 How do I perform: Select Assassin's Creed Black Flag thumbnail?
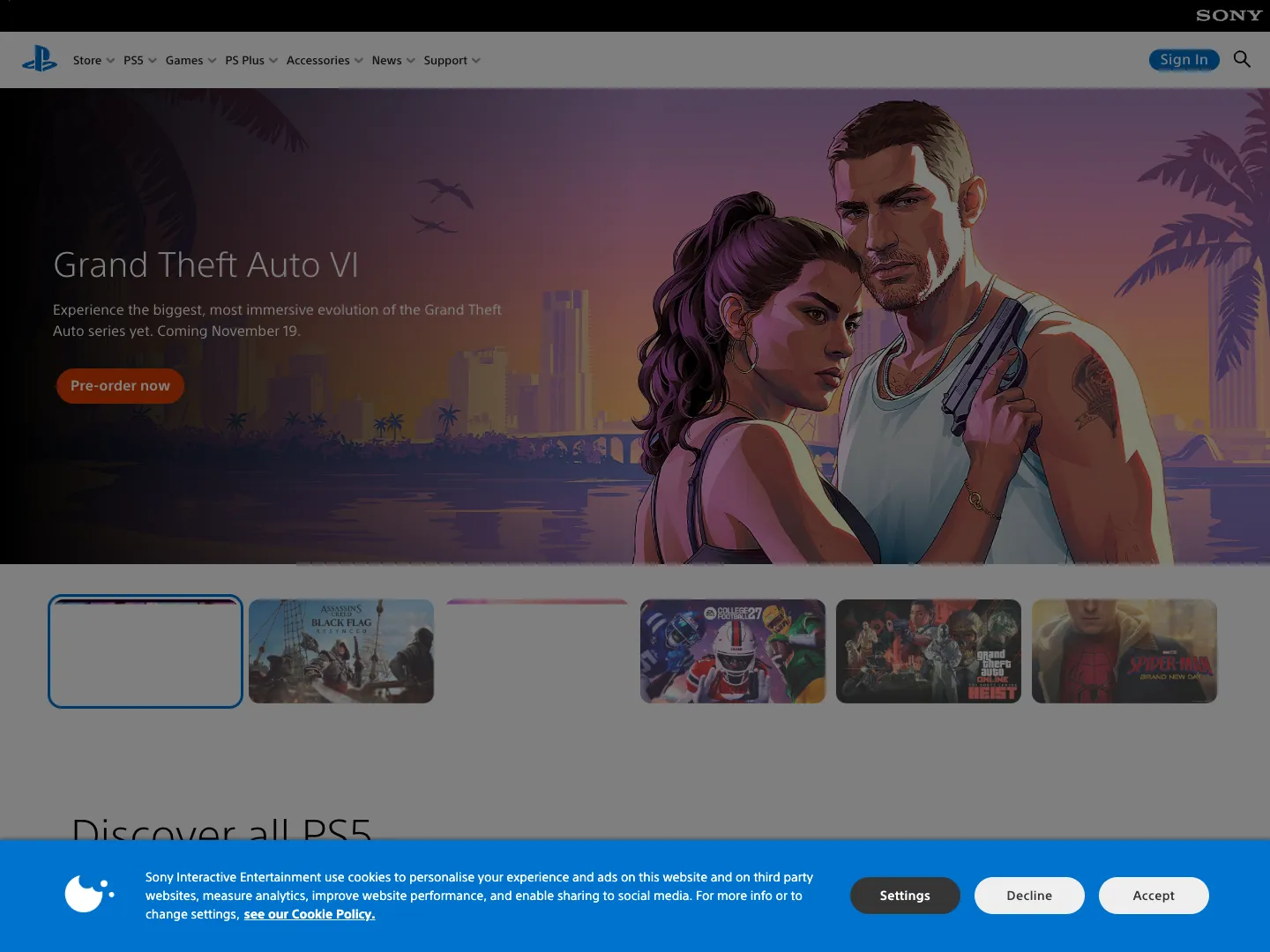coord(341,651)
